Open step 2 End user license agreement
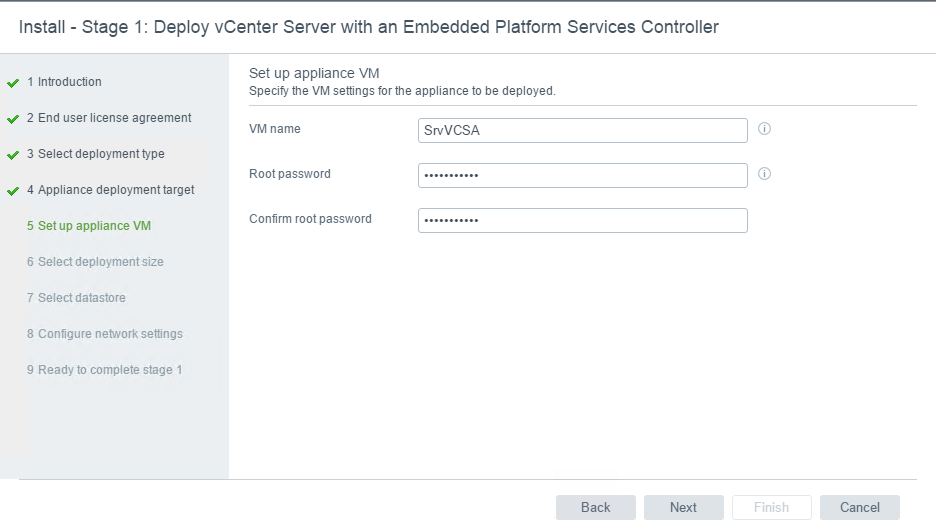Screen dimensions: 936x525 click(109, 118)
